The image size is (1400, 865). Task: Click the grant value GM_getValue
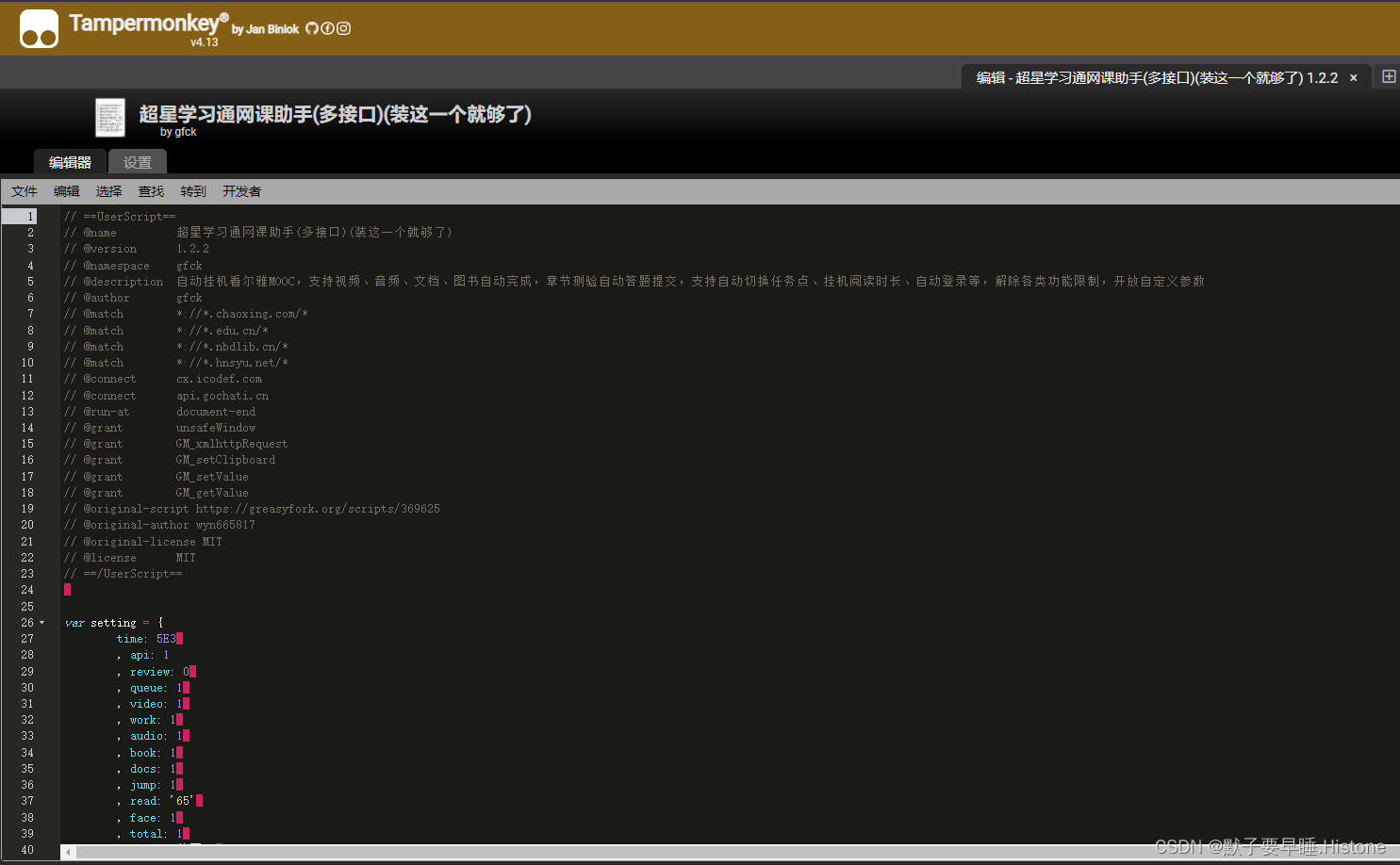pyautogui.click(x=212, y=493)
